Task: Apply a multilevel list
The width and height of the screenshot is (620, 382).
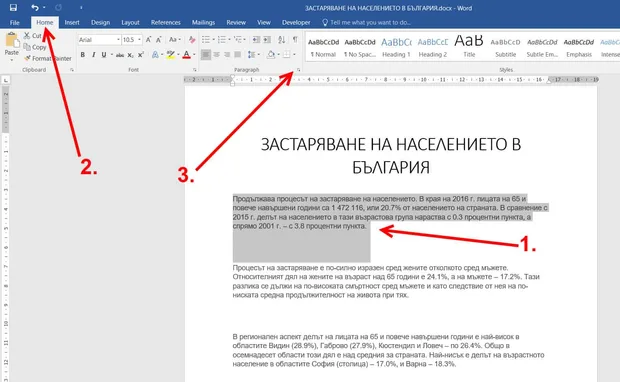Action: (x=238, y=40)
